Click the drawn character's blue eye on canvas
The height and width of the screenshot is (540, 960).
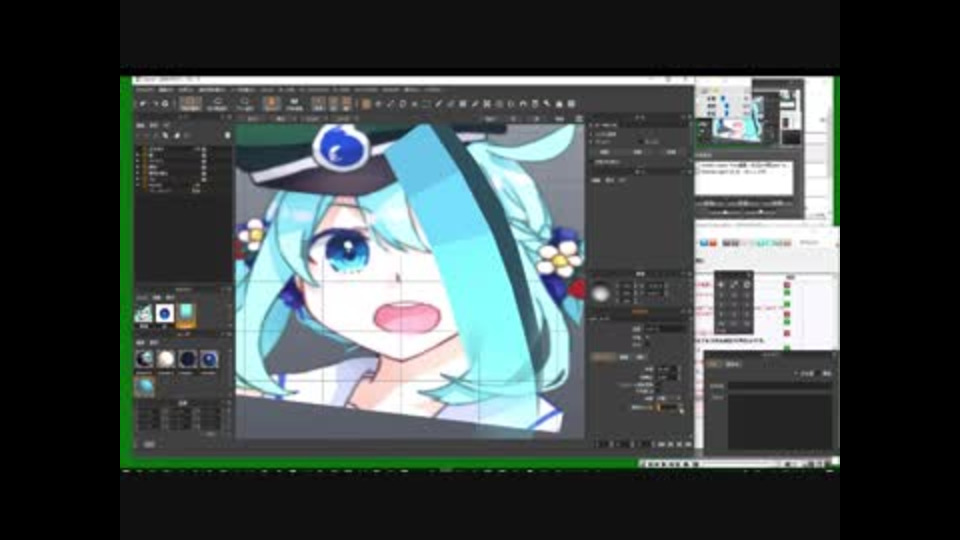347,252
